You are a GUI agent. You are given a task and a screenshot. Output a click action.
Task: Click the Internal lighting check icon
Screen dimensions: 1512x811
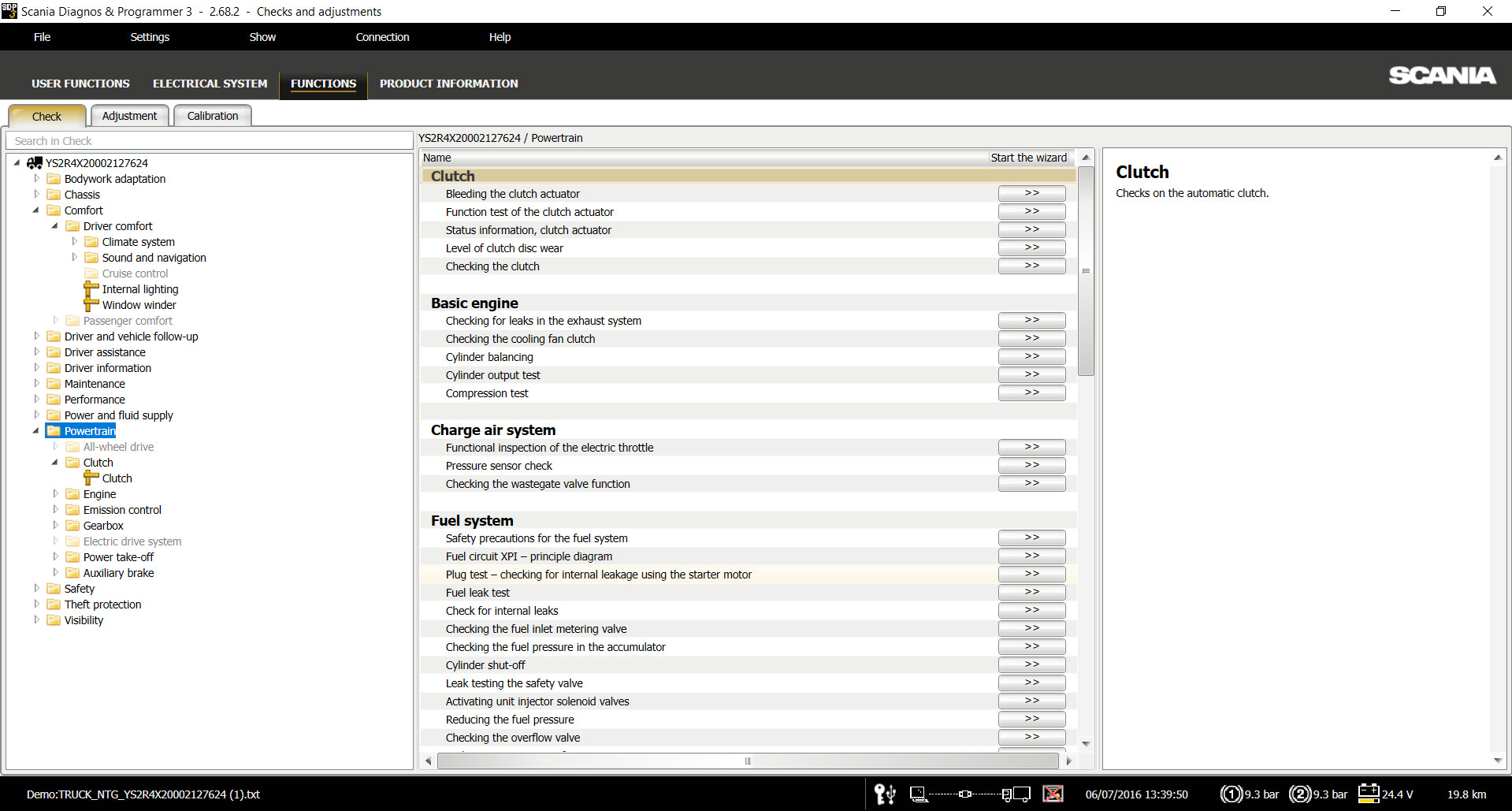91,289
